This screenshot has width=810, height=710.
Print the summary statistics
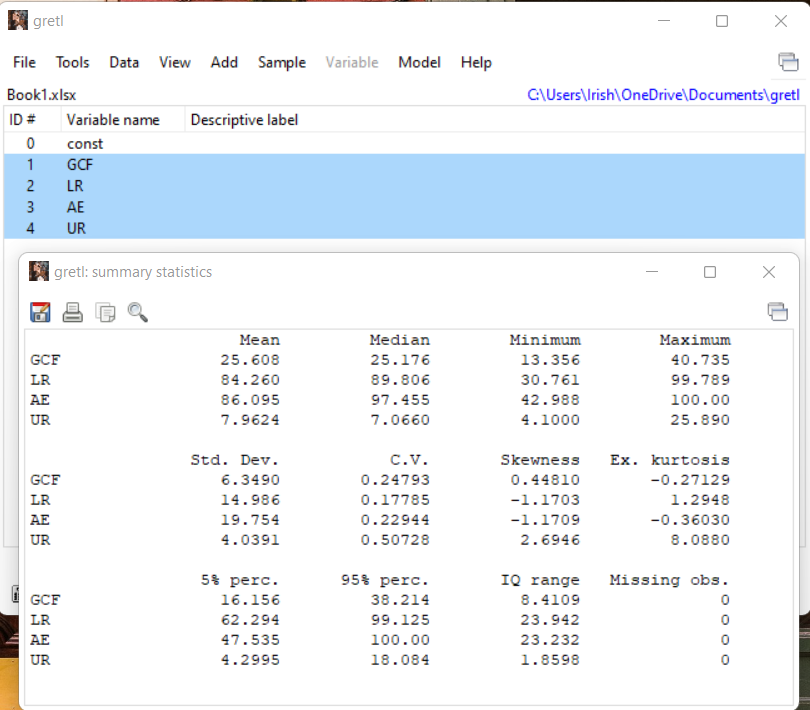[x=72, y=312]
